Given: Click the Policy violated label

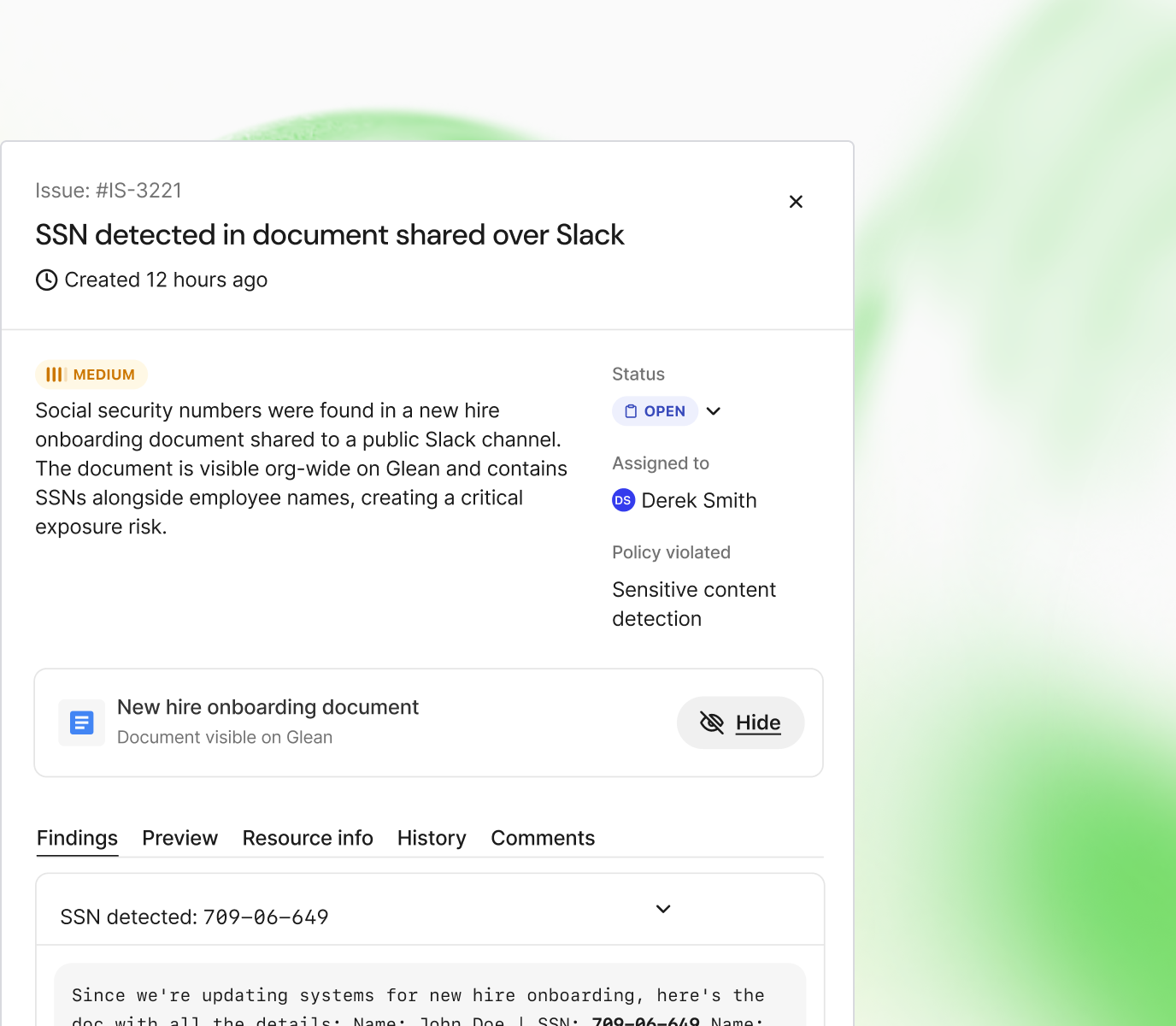Looking at the screenshot, I should [671, 551].
